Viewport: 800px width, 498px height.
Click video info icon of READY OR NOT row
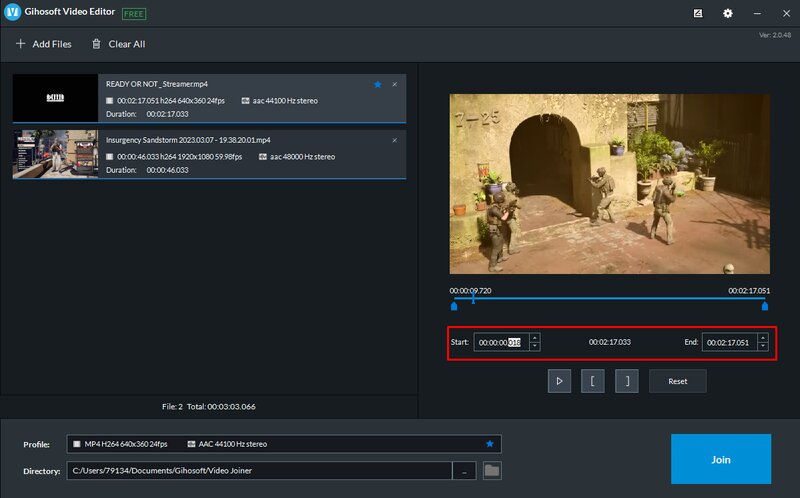pyautogui.click(x=109, y=101)
